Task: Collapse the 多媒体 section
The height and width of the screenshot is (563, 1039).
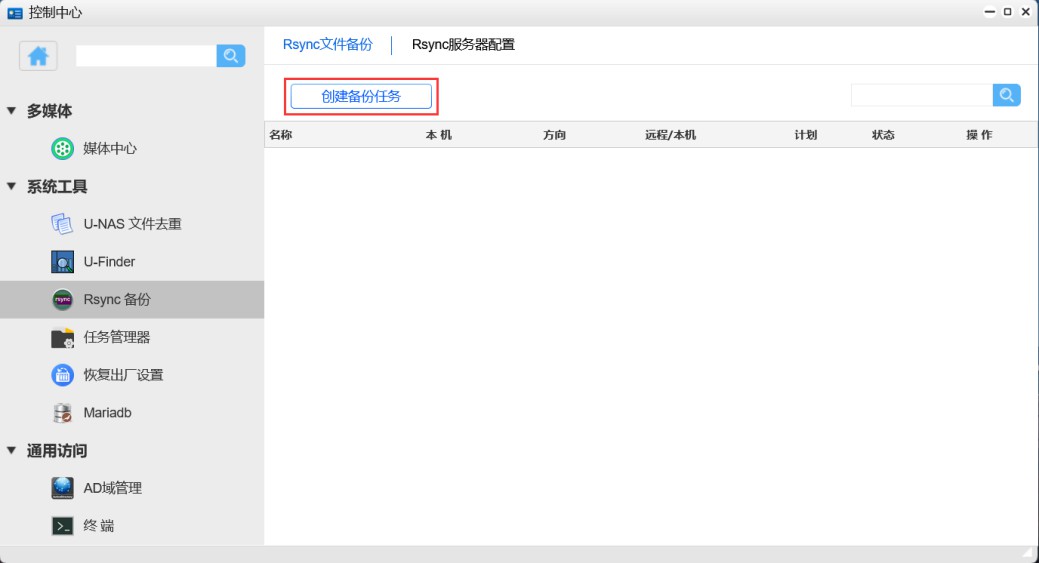Action: pyautogui.click(x=12, y=111)
